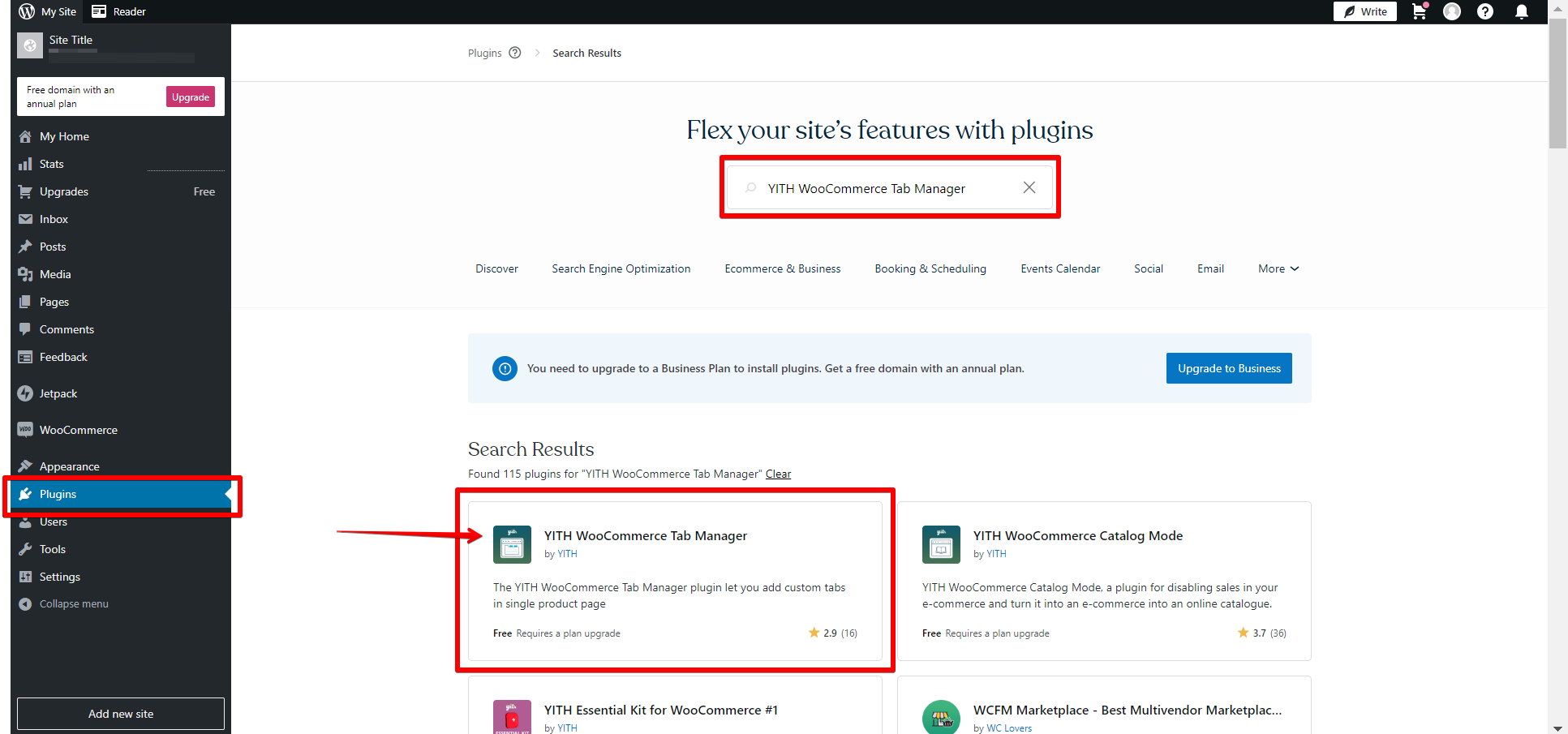Screen dimensions: 1568x734
Task: Click the Clear search results link
Action: [778, 474]
